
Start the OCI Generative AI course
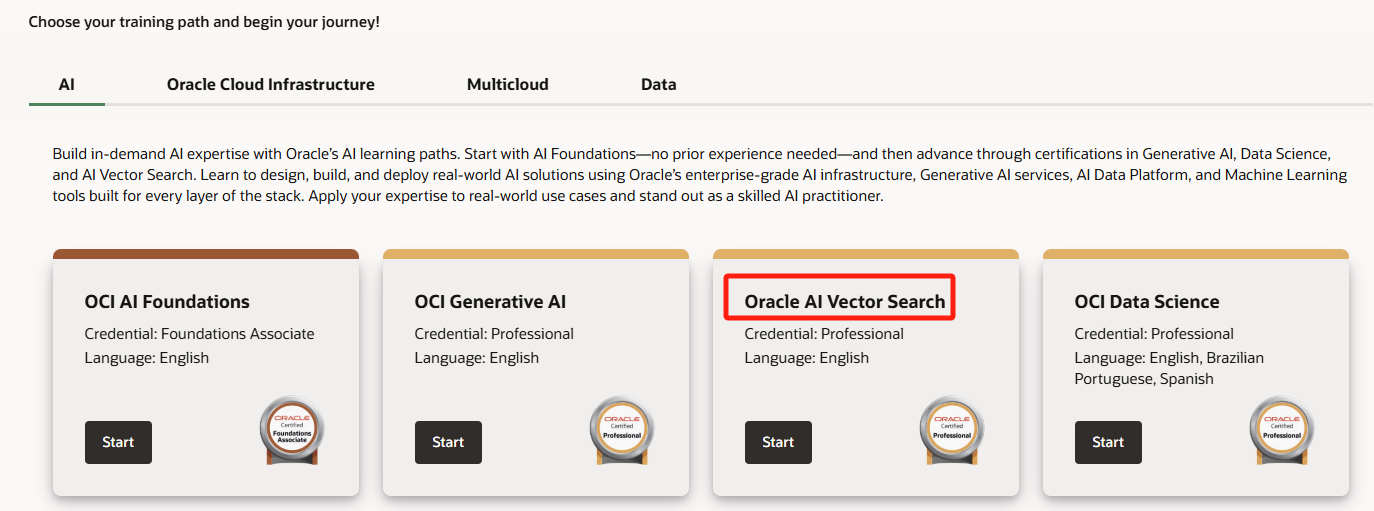click(448, 442)
